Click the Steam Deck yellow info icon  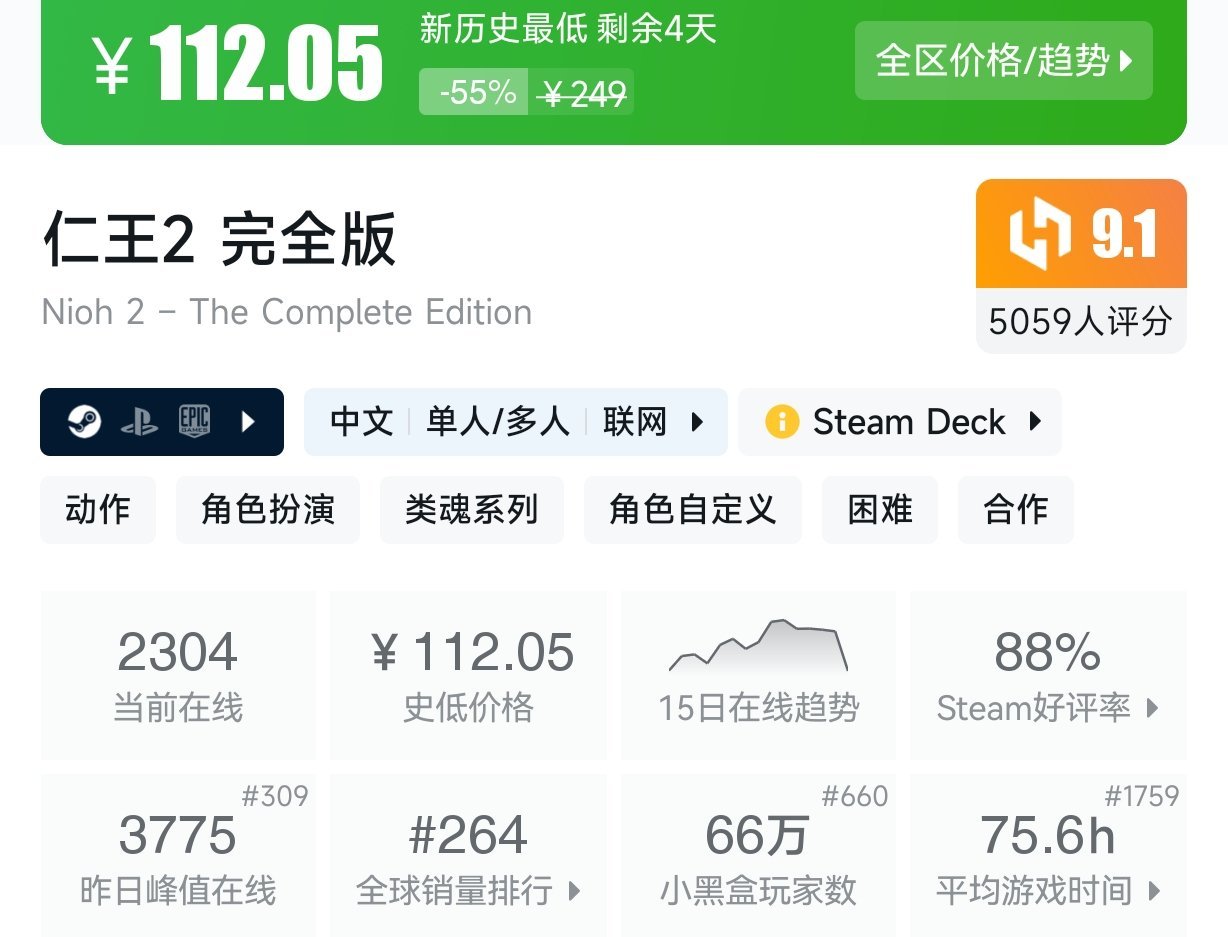point(781,422)
